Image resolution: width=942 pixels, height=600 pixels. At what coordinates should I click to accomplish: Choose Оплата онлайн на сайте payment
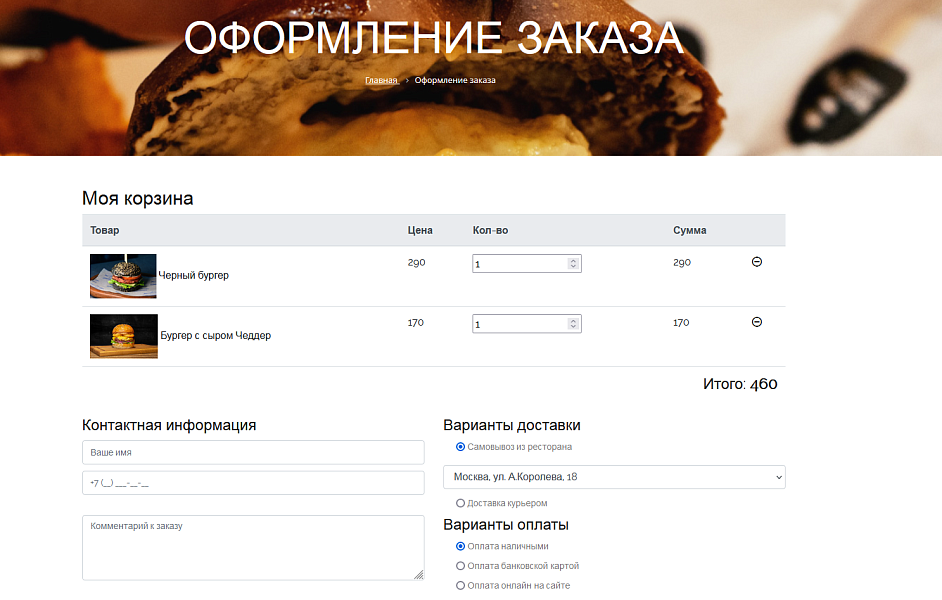point(458,585)
